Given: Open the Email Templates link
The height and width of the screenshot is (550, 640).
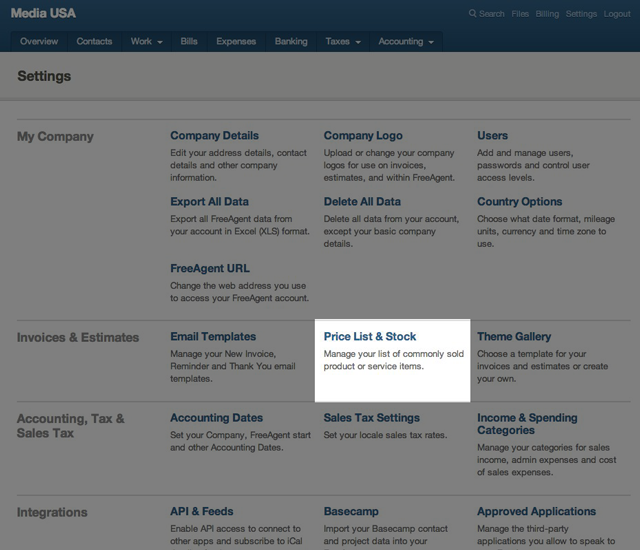Looking at the screenshot, I should coord(213,337).
